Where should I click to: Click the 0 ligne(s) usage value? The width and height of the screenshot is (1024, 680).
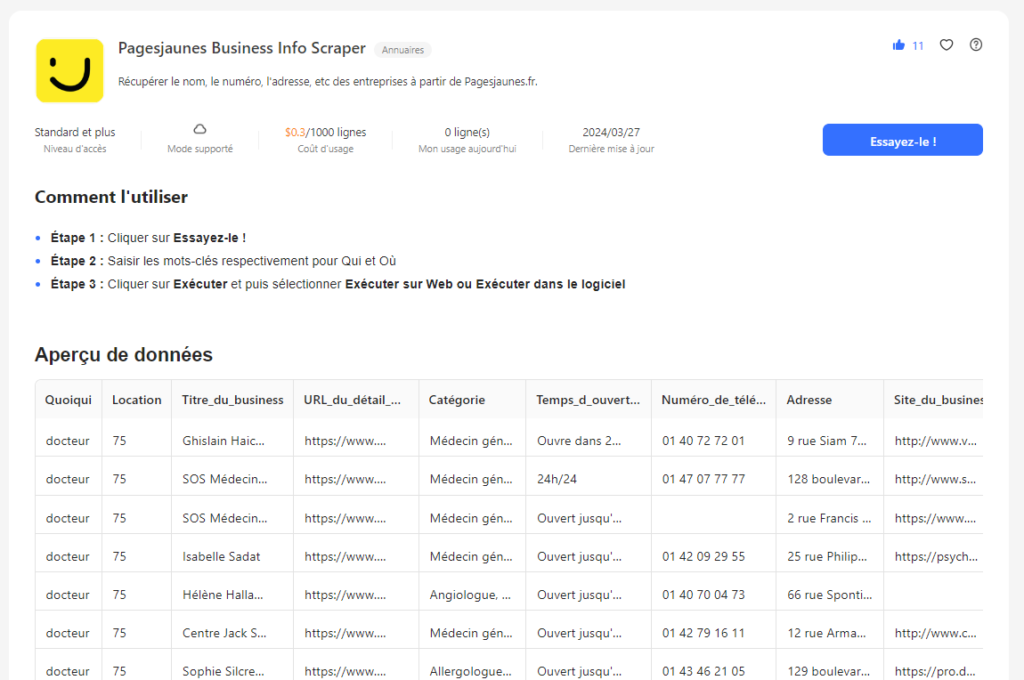click(x=467, y=132)
